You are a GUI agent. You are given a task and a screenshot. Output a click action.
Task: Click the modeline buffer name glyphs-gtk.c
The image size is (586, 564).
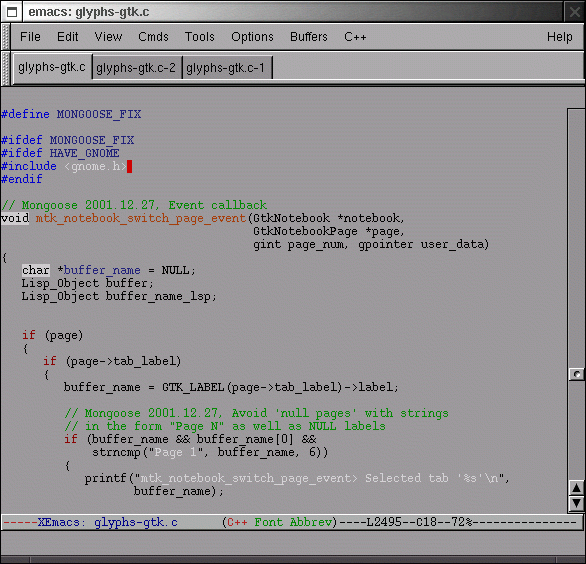(136, 522)
